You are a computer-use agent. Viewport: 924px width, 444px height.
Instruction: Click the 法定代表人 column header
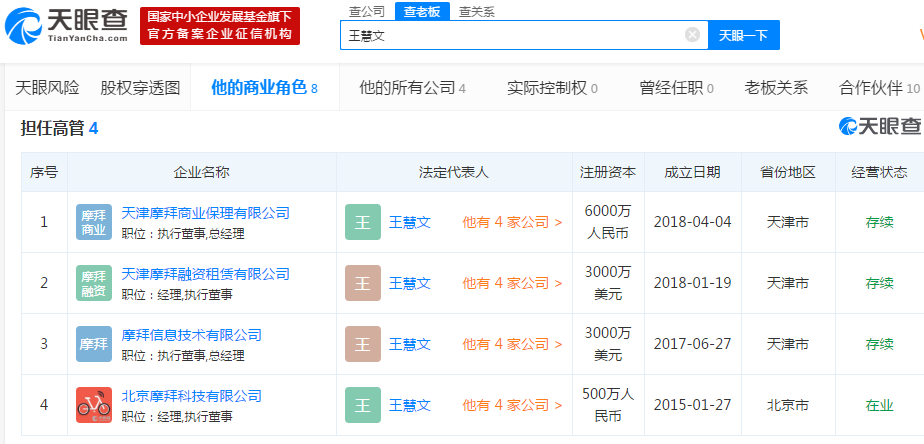click(x=454, y=172)
